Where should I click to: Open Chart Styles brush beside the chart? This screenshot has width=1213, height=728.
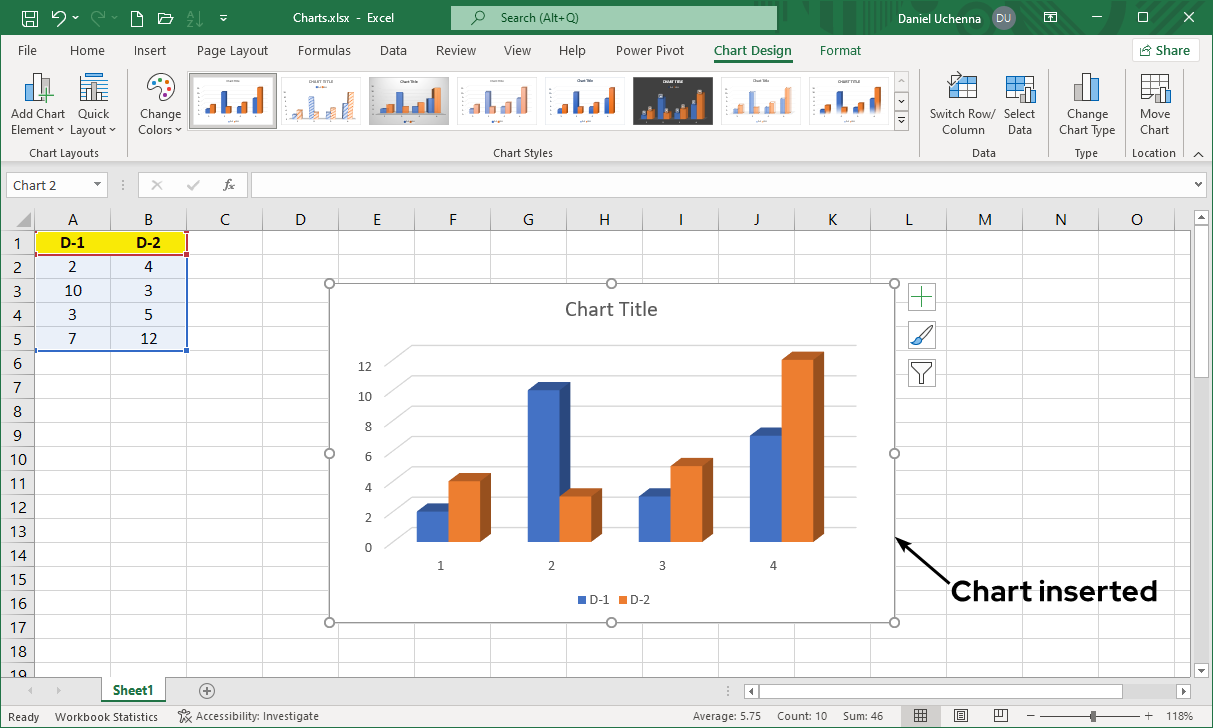921,334
